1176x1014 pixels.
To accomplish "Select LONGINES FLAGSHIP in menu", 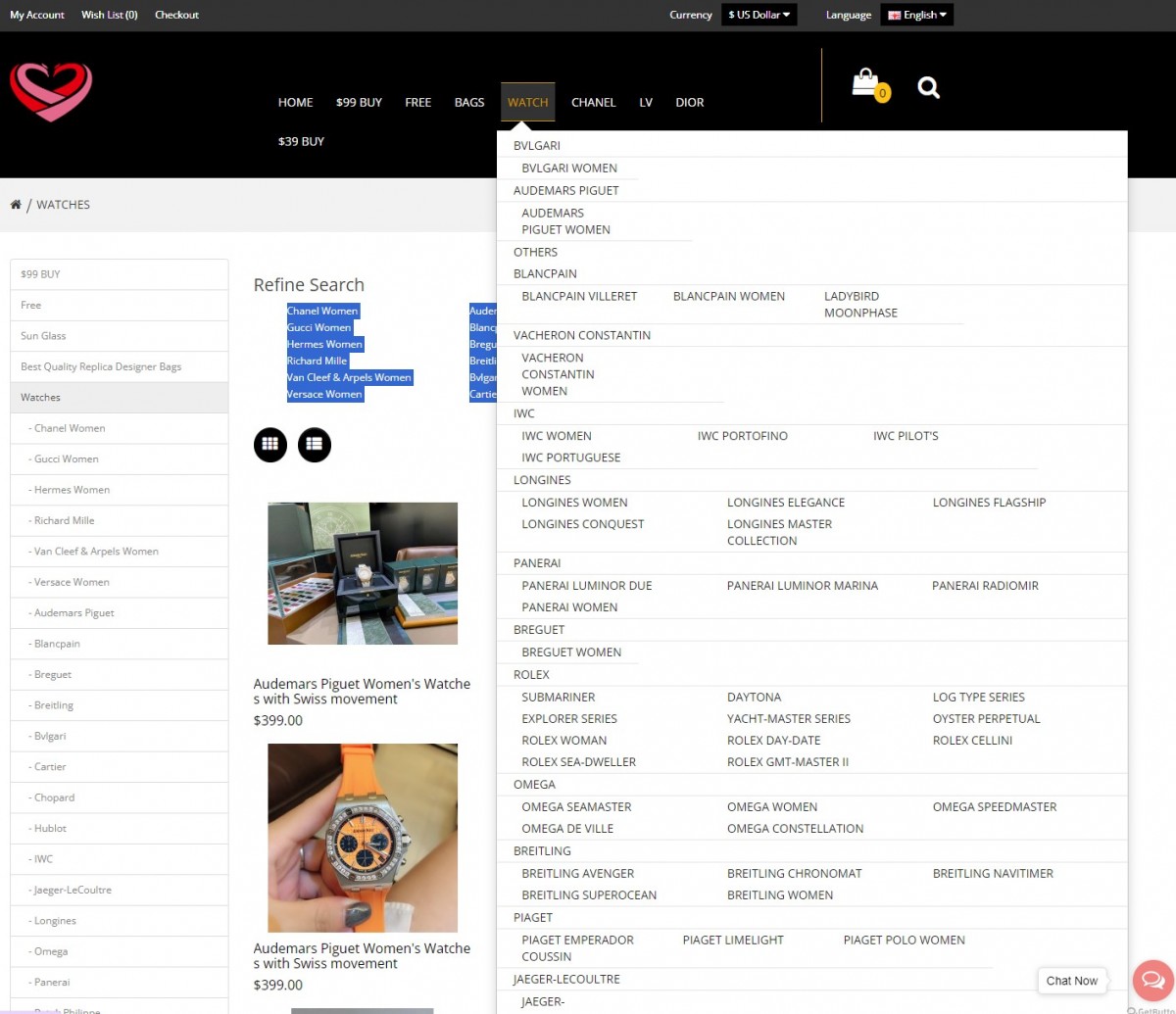I will point(990,503).
